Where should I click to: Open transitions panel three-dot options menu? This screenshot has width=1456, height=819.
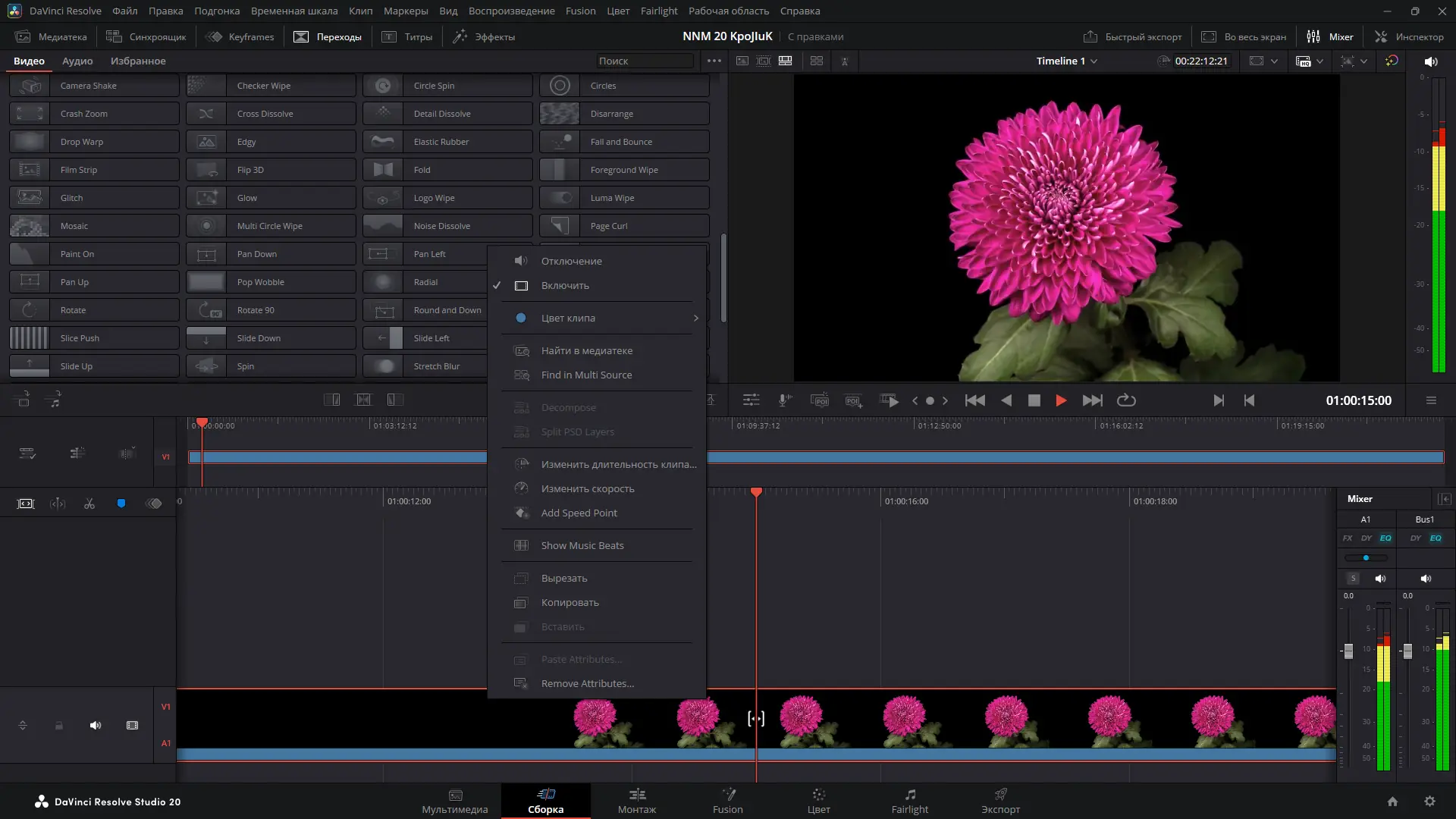pyautogui.click(x=714, y=61)
